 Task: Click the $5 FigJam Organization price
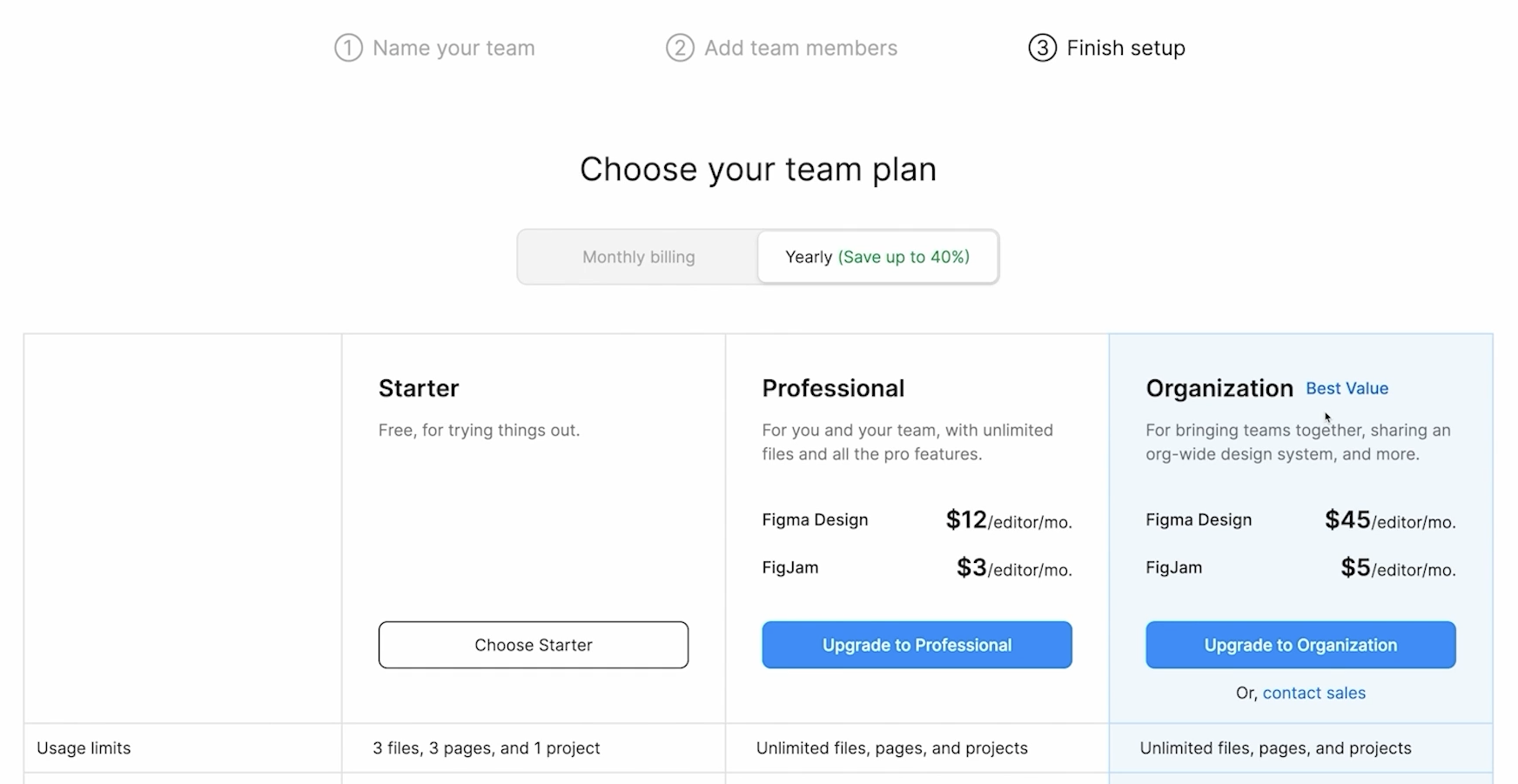pyautogui.click(x=1355, y=567)
